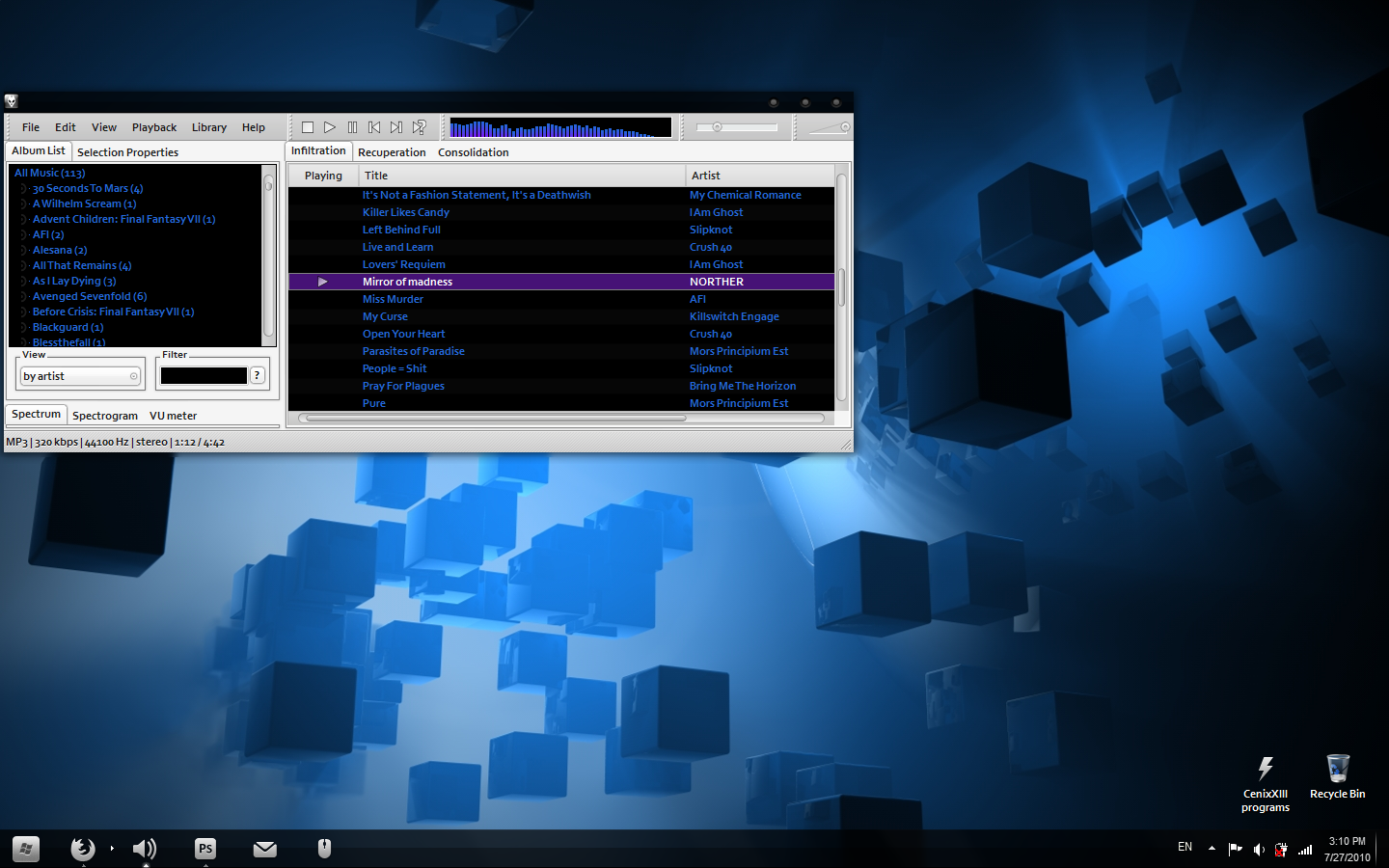The image size is (1389, 868).
Task: Click the Playing column header
Action: pos(323,176)
